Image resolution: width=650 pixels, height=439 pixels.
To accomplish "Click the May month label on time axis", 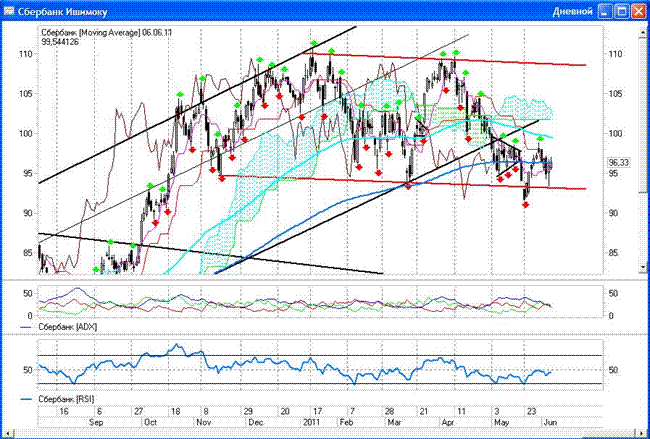I will click(x=502, y=422).
